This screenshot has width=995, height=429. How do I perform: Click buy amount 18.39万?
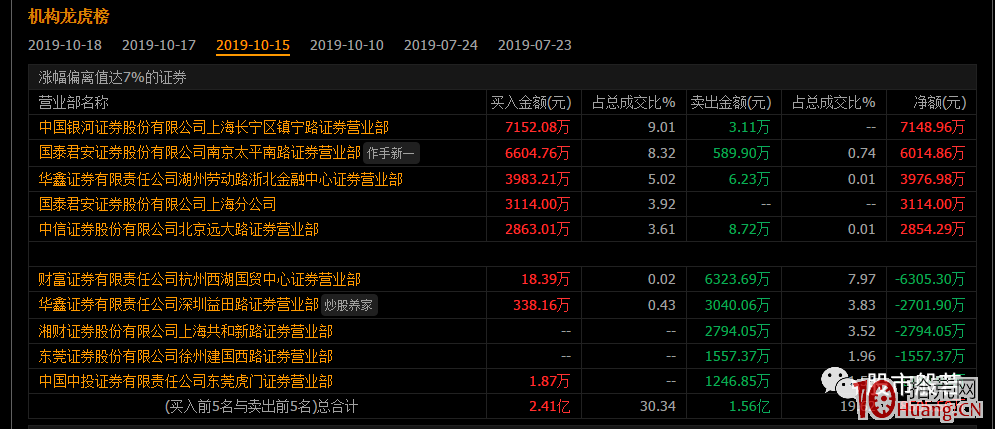(546, 280)
